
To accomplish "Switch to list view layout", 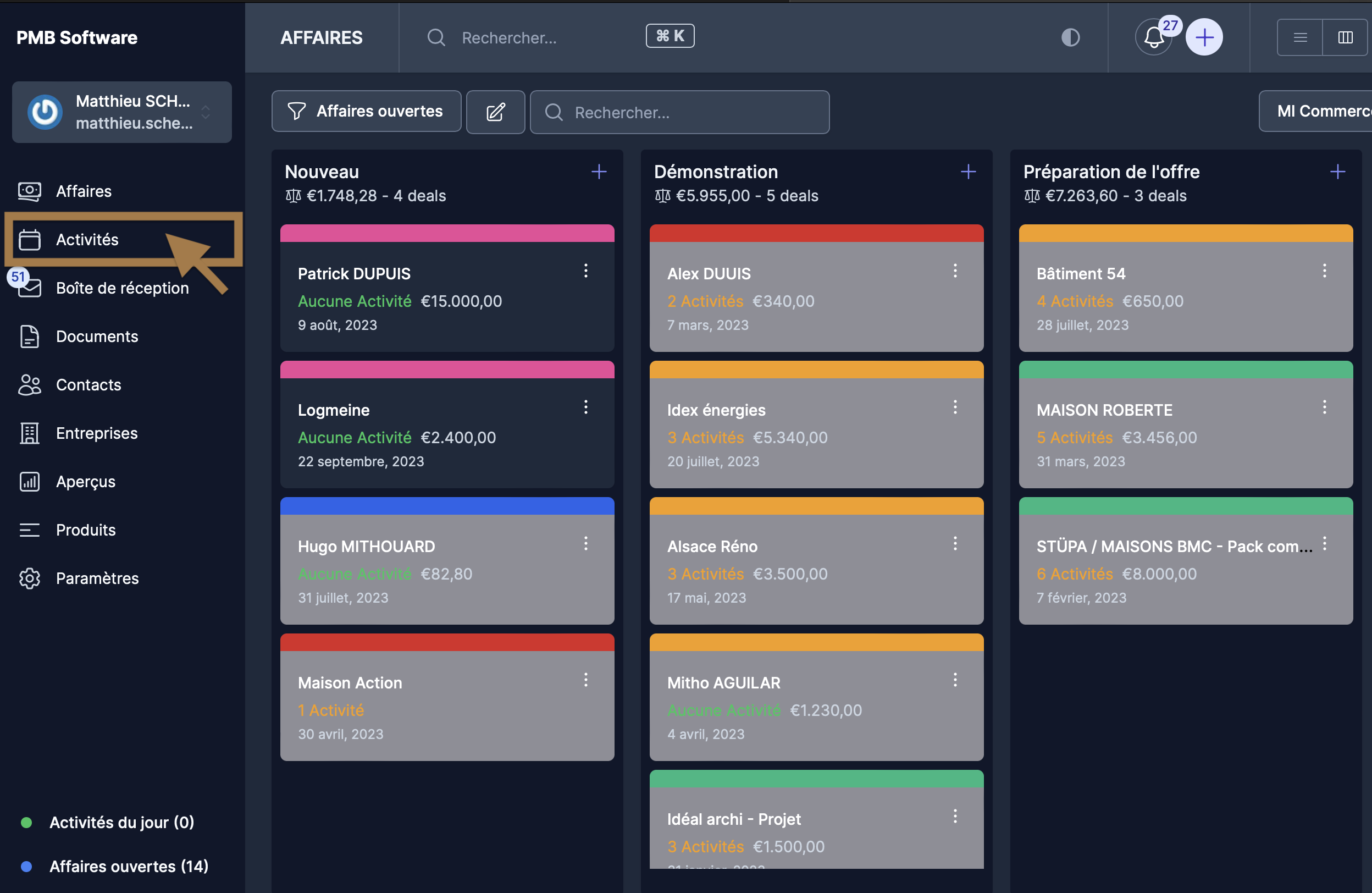I will [1300, 37].
